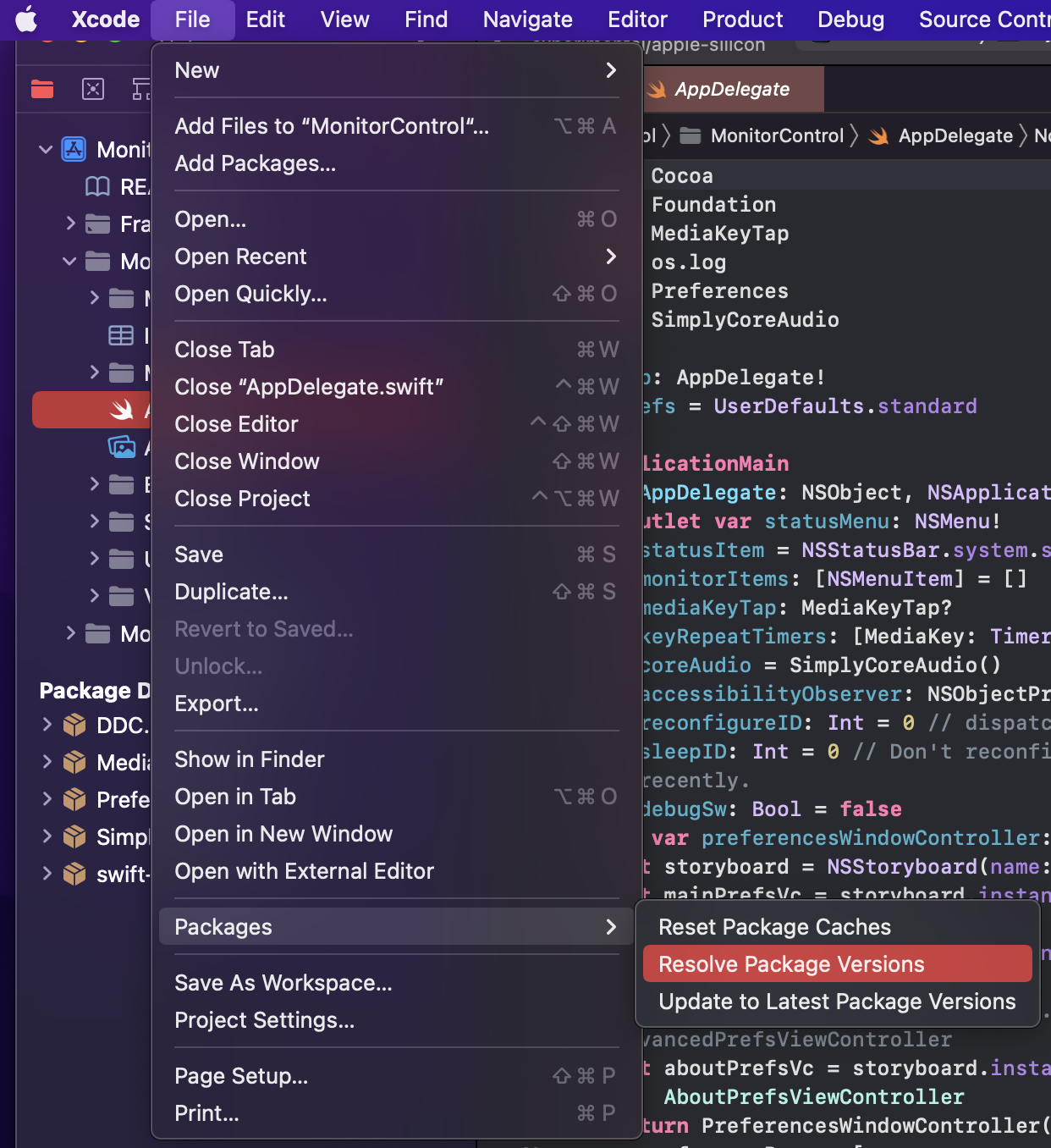Choose Close Editor
The width and height of the screenshot is (1051, 1148).
[x=396, y=424]
